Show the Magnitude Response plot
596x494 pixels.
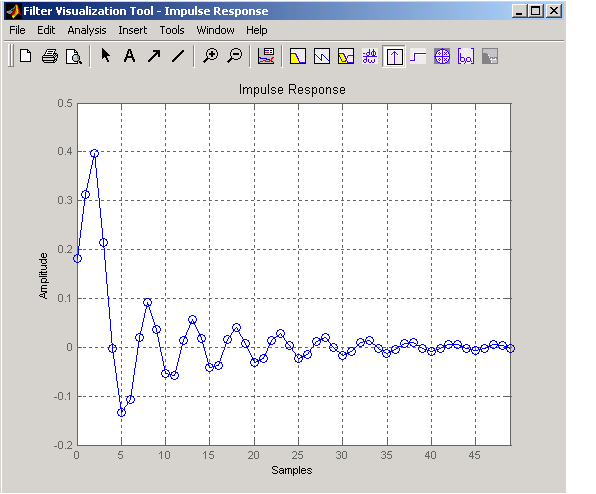coord(298,56)
